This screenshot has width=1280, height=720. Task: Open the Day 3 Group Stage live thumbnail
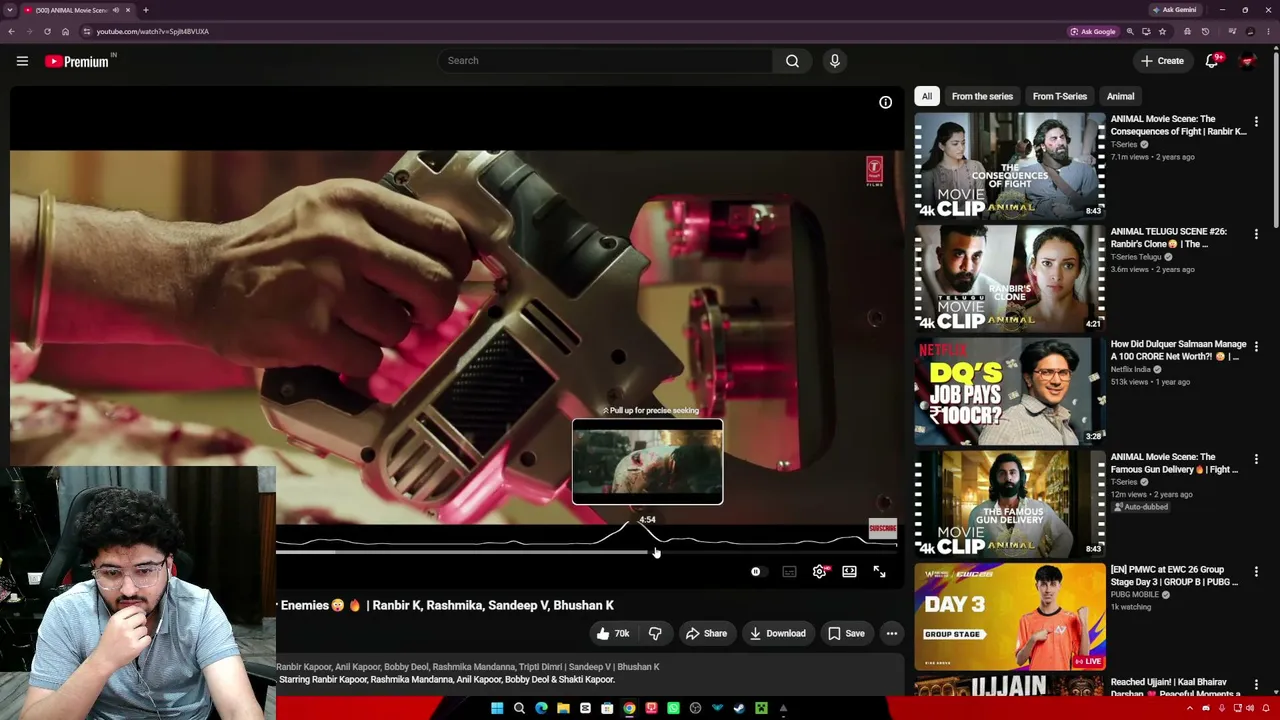point(1010,616)
